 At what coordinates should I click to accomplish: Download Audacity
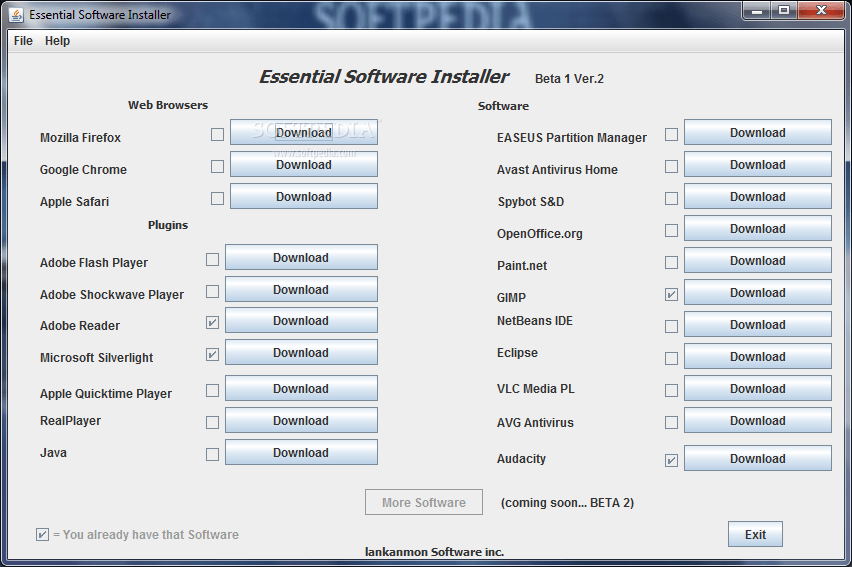(x=757, y=458)
